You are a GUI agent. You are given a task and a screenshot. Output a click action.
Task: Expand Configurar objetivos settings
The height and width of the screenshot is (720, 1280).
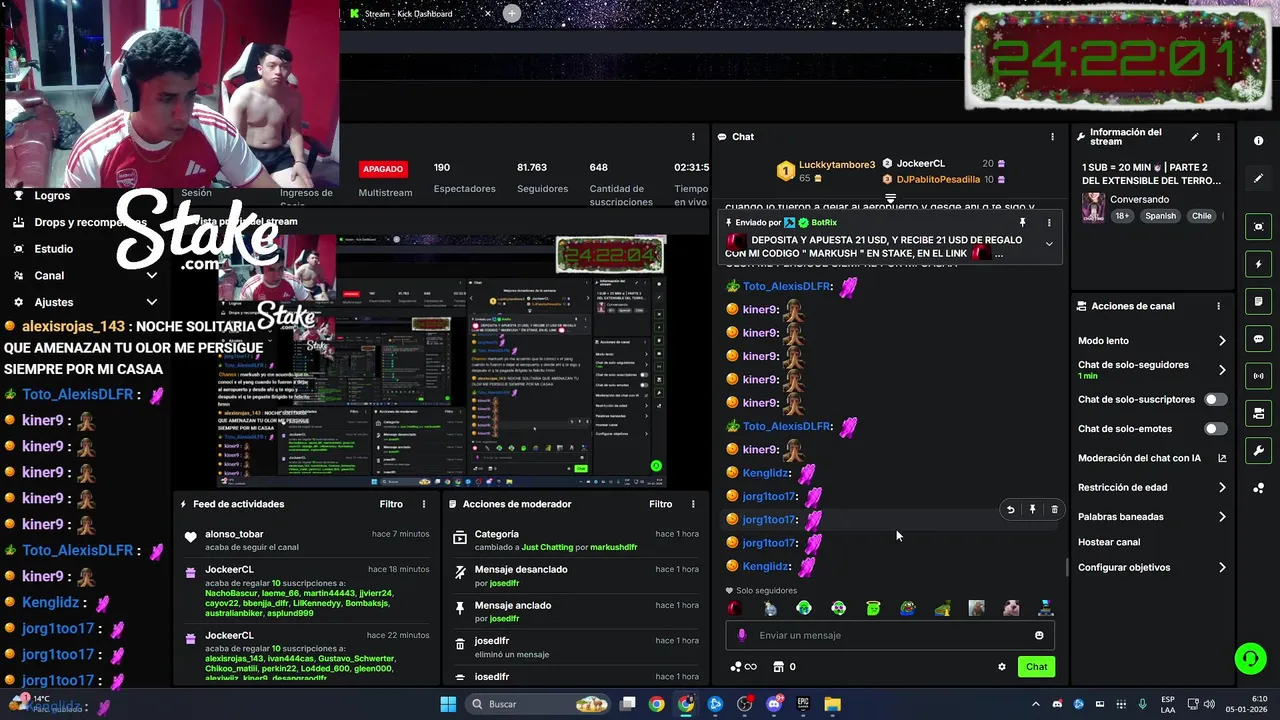pos(1222,567)
